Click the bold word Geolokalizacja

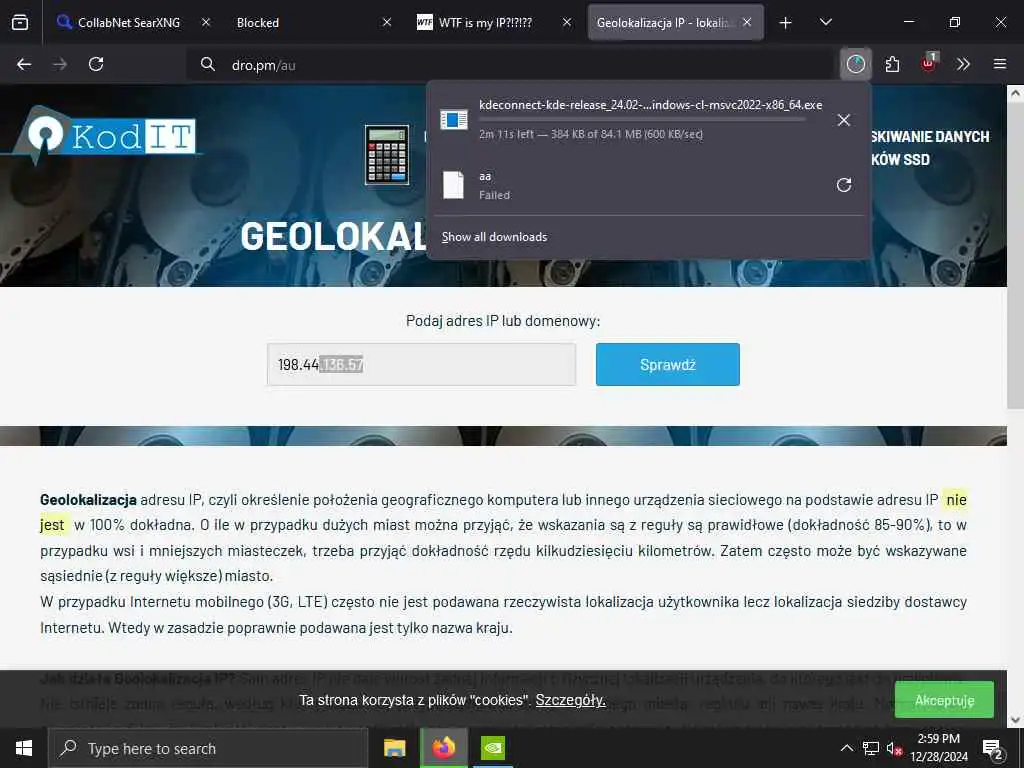[x=88, y=500]
